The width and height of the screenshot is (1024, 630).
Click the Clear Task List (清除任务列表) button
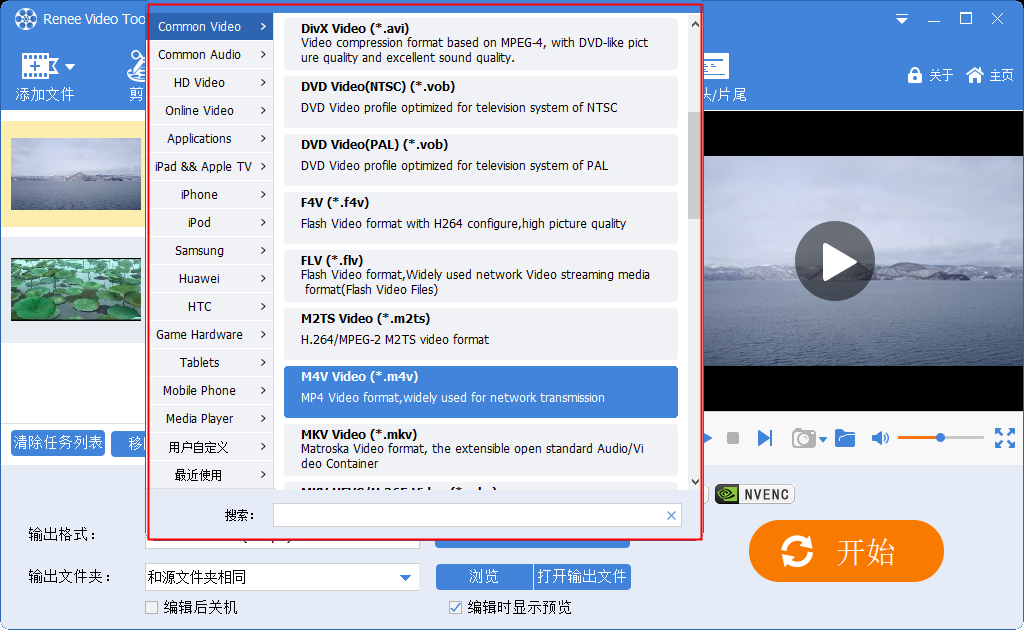tap(58, 443)
